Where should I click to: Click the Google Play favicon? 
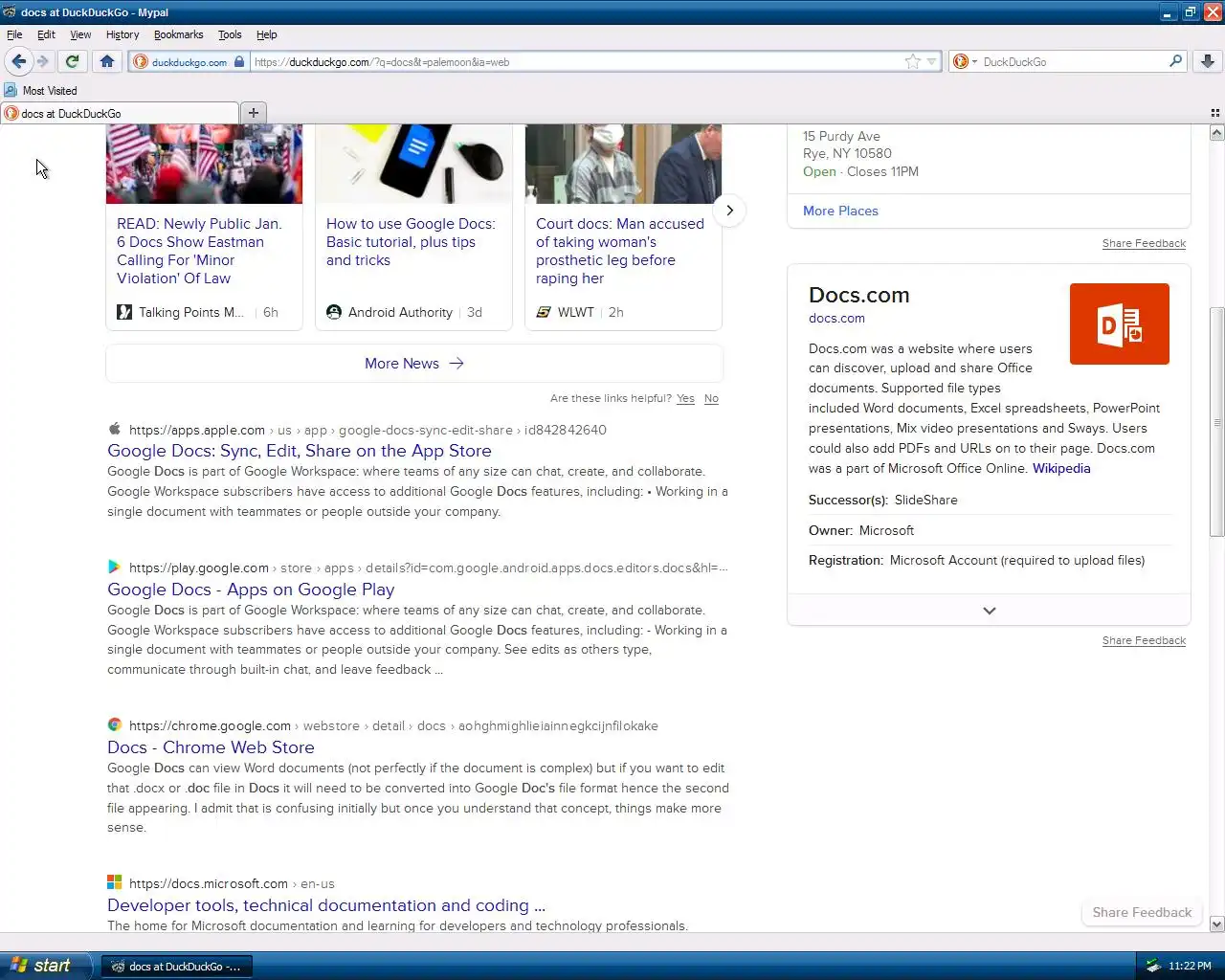115,567
